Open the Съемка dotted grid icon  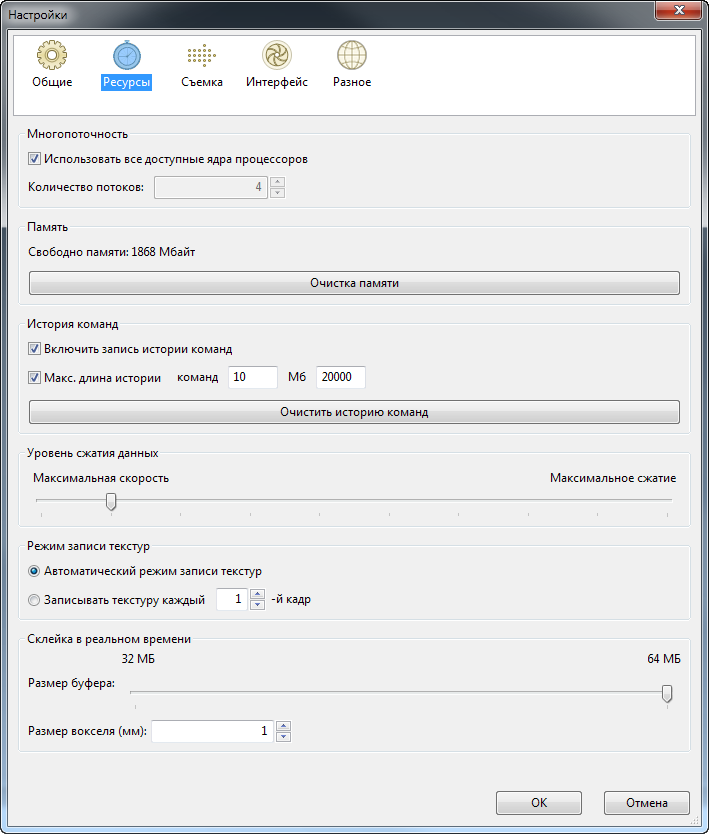[x=202, y=55]
